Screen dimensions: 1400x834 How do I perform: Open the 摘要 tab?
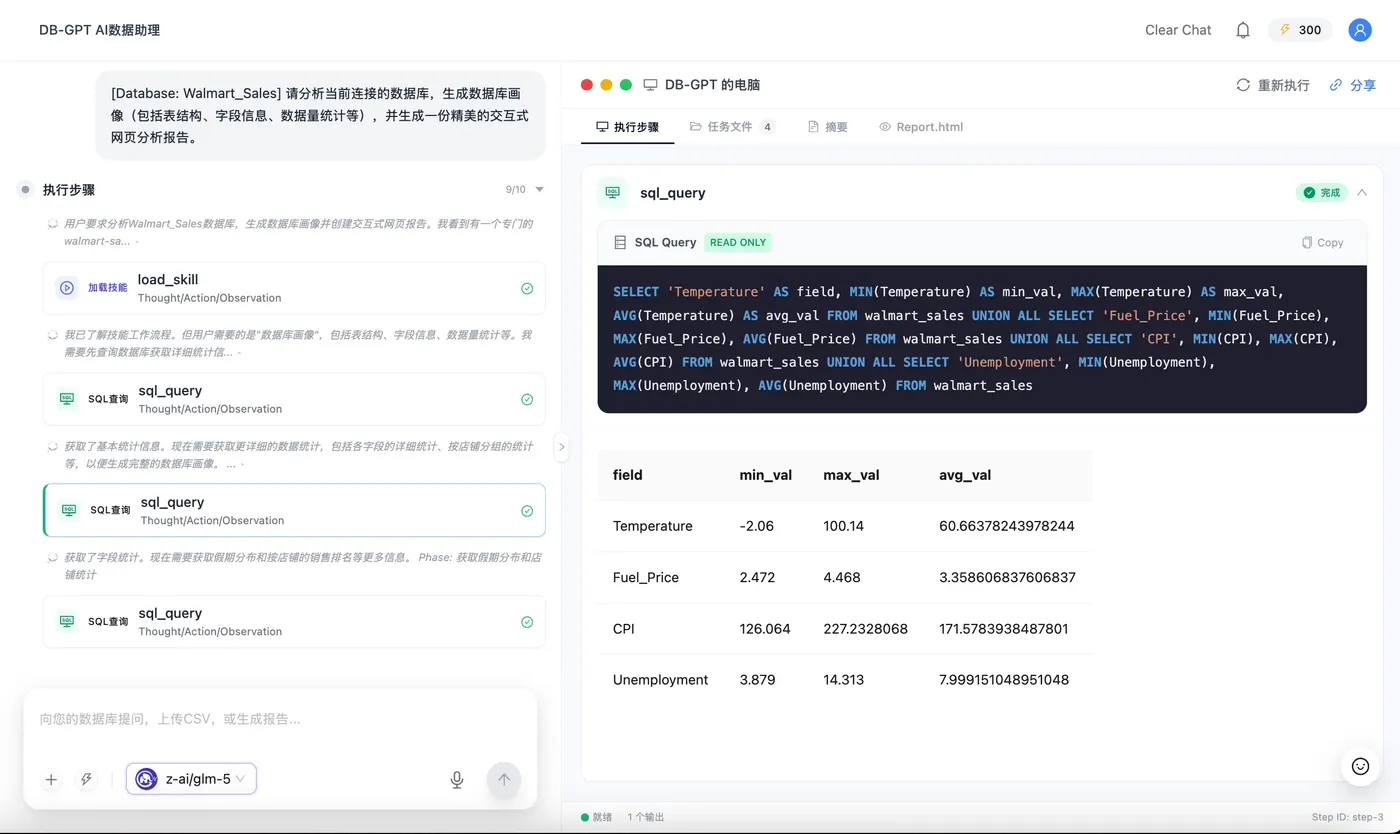click(828, 127)
